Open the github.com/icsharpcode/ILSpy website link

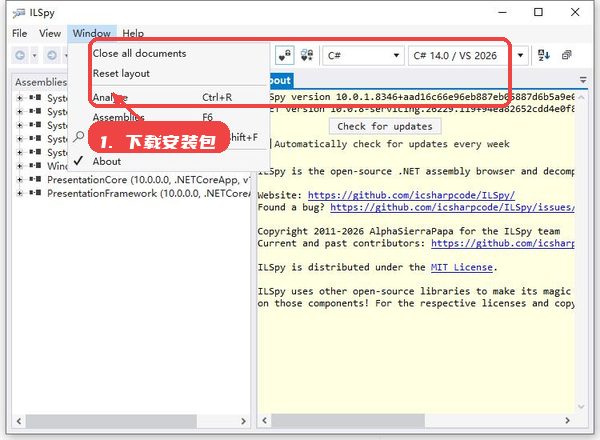click(x=411, y=195)
